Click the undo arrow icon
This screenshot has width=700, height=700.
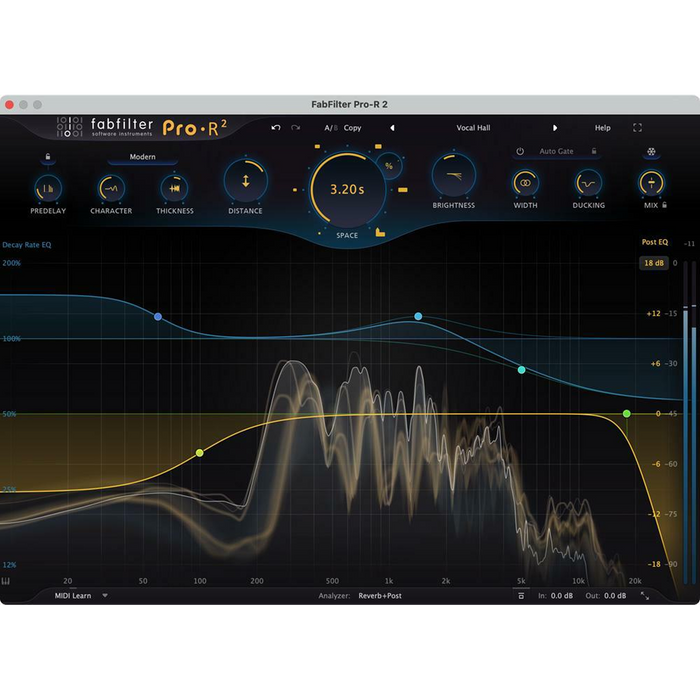tap(276, 128)
